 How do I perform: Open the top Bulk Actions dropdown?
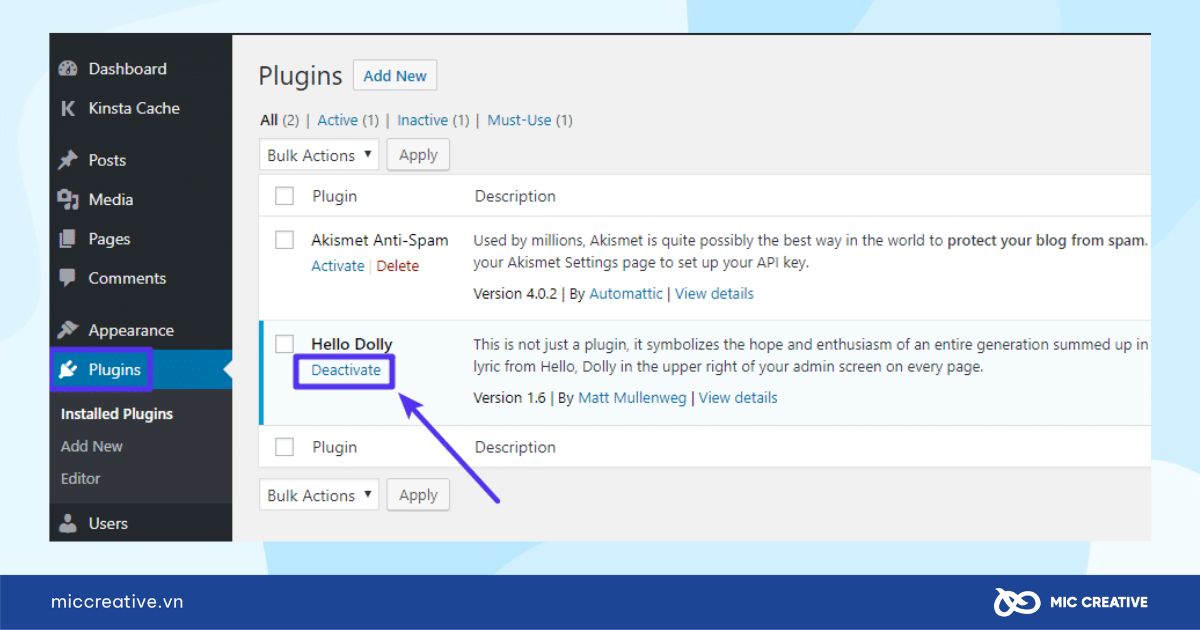click(319, 155)
